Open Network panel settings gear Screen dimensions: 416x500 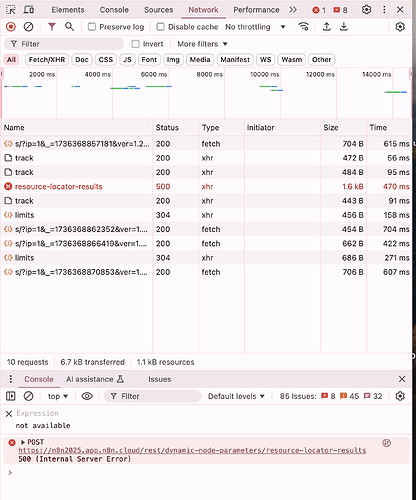[400, 27]
